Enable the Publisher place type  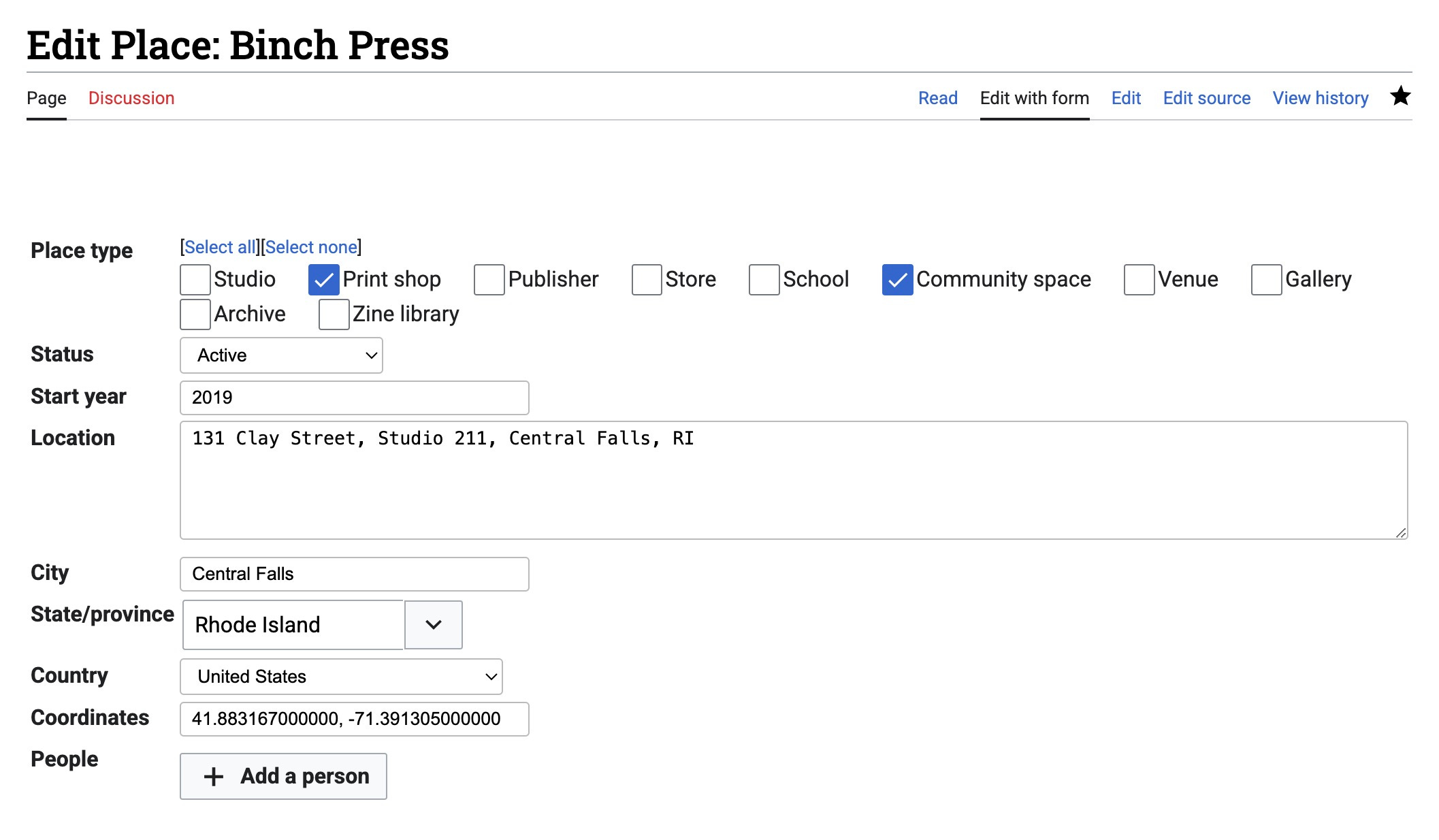coord(489,280)
